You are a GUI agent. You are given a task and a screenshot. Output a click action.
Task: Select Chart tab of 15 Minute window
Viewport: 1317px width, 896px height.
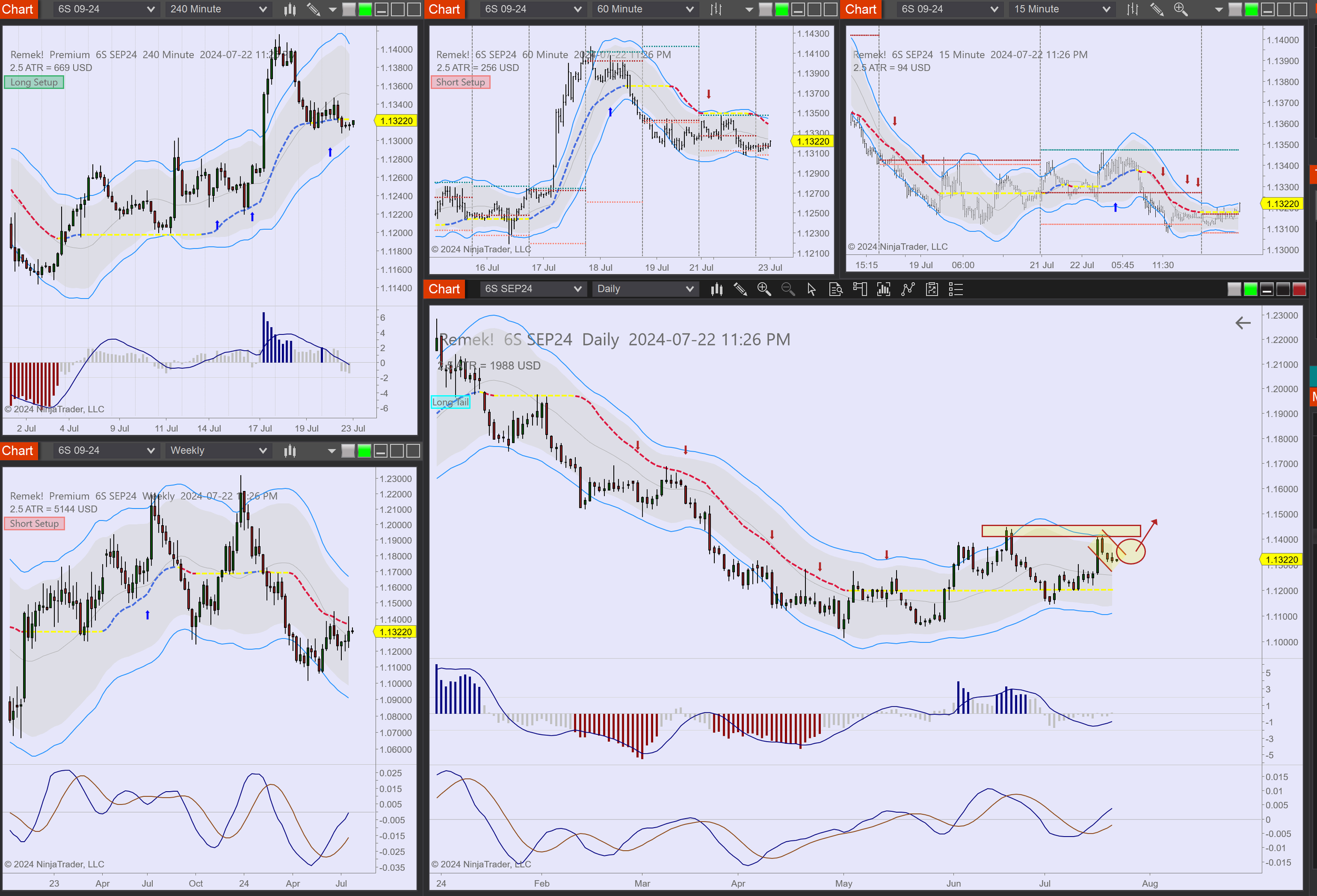tap(861, 9)
